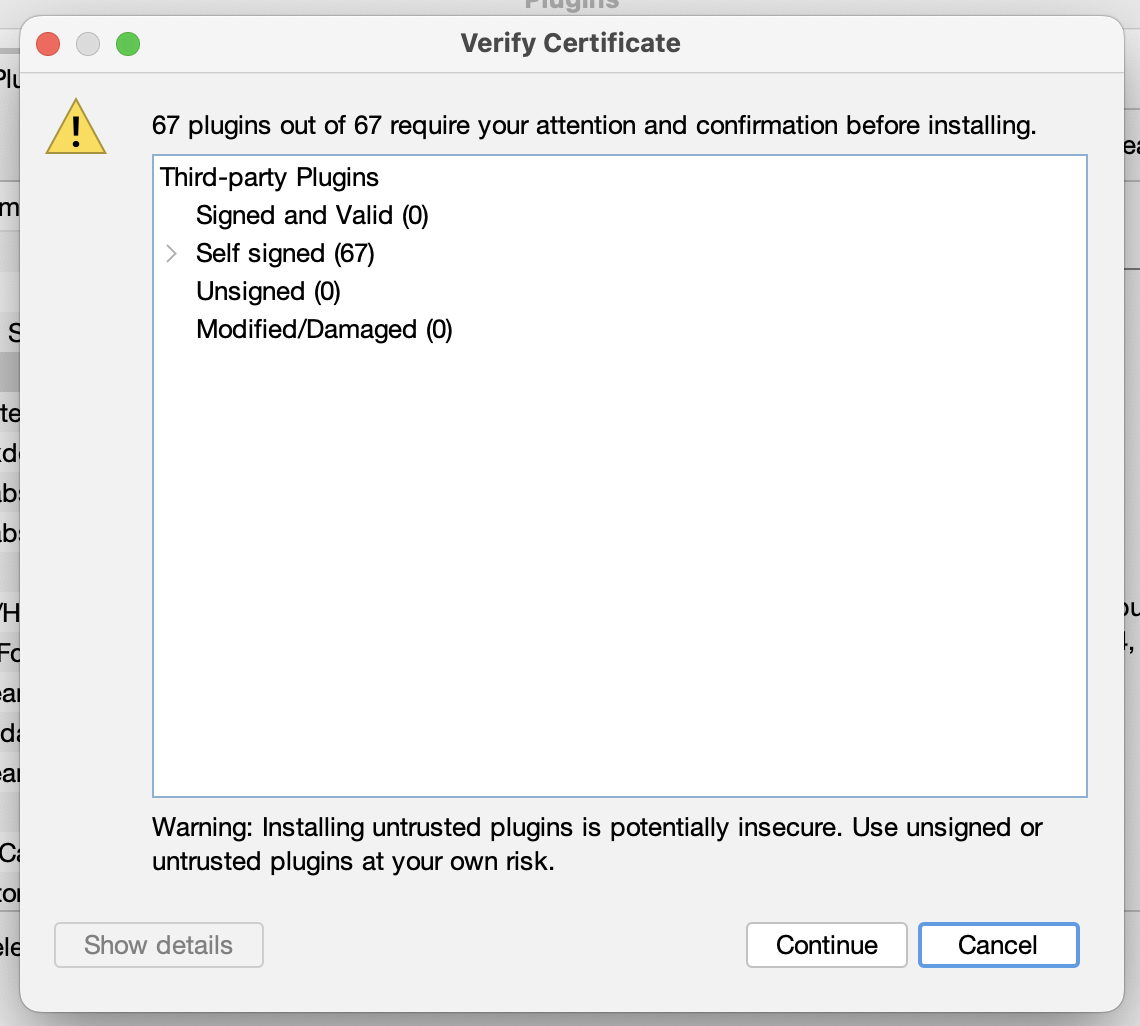Click the warning text about untrusted plugins
This screenshot has height=1026, width=1140.
[597, 844]
